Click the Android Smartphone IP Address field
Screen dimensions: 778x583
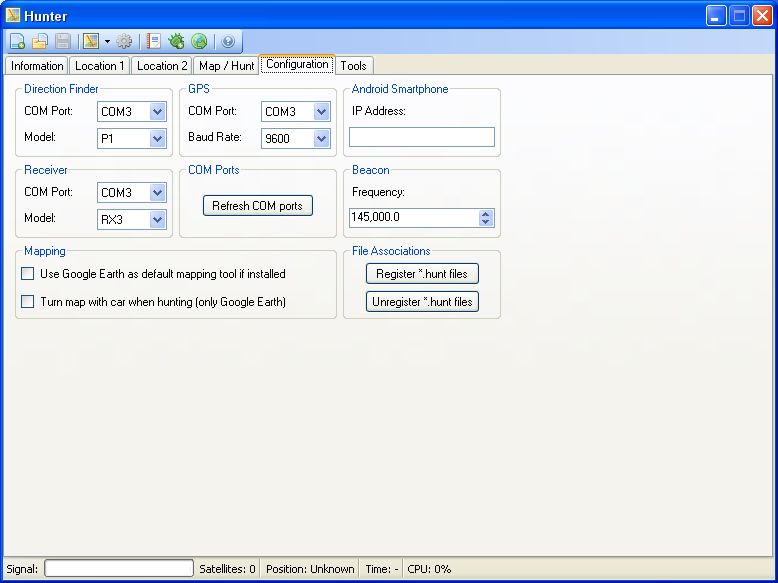(421, 137)
